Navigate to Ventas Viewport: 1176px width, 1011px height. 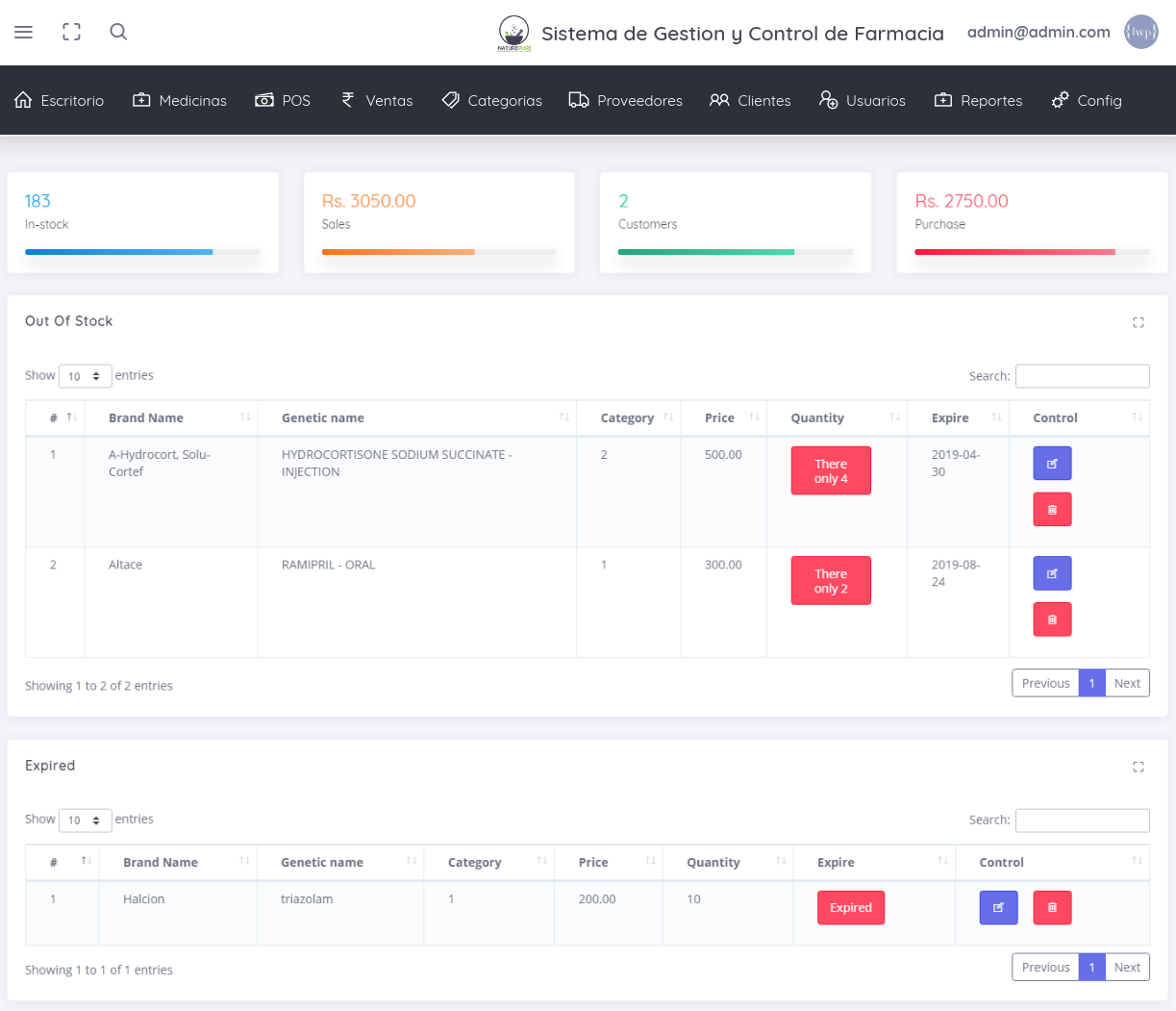tap(377, 100)
